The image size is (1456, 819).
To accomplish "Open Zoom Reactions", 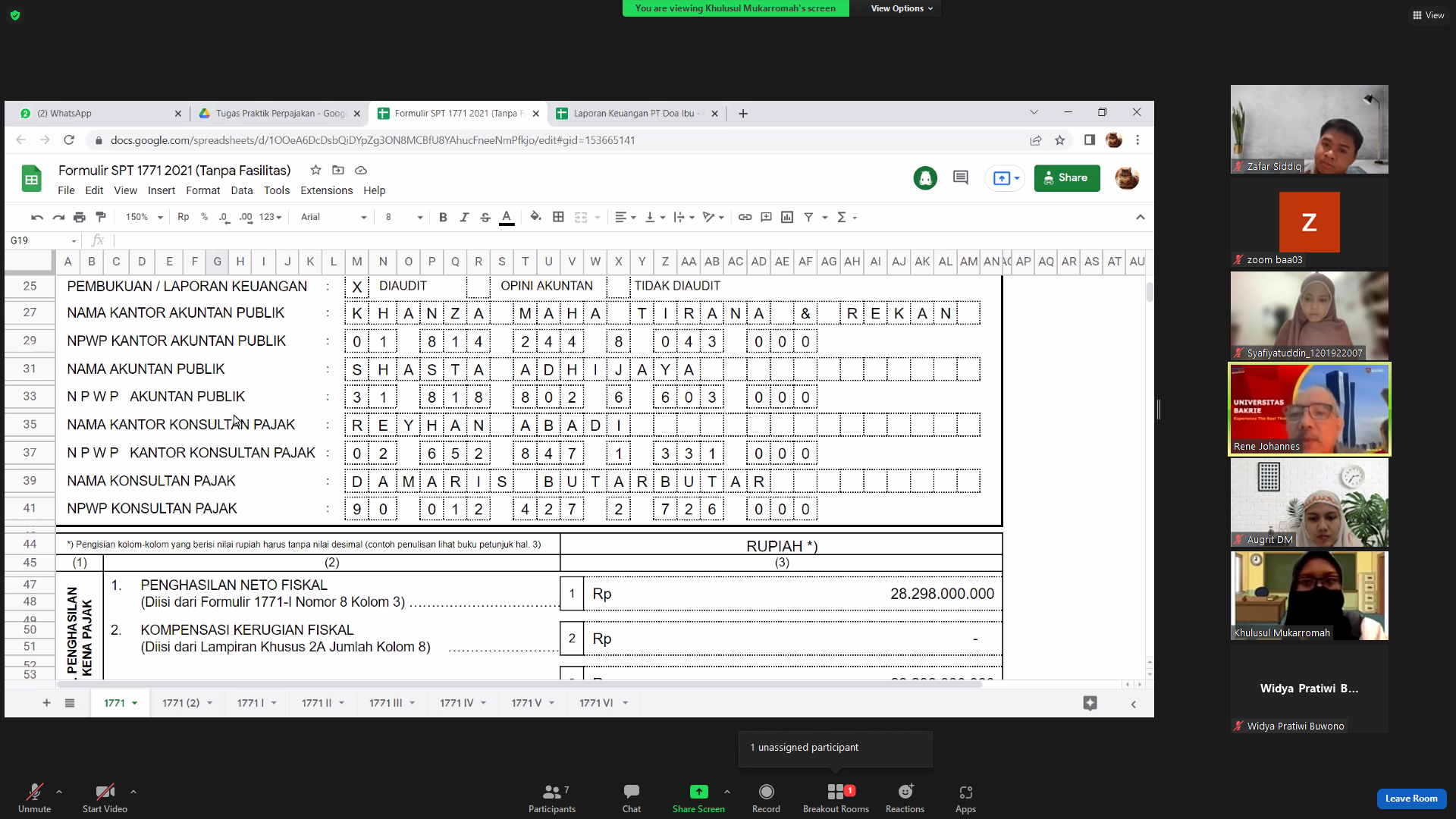I will click(905, 798).
